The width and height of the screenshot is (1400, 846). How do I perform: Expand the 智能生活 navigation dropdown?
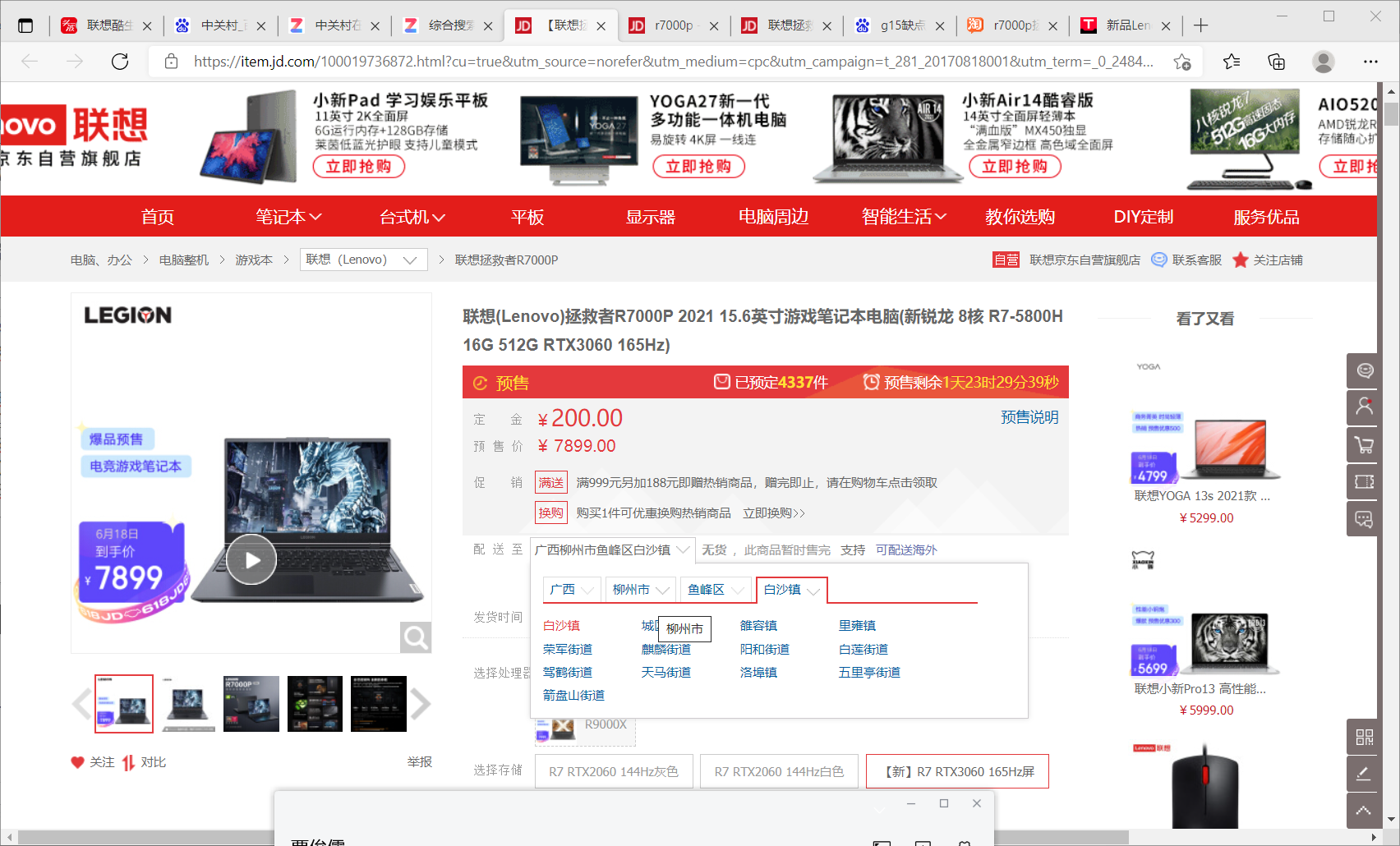(x=904, y=217)
